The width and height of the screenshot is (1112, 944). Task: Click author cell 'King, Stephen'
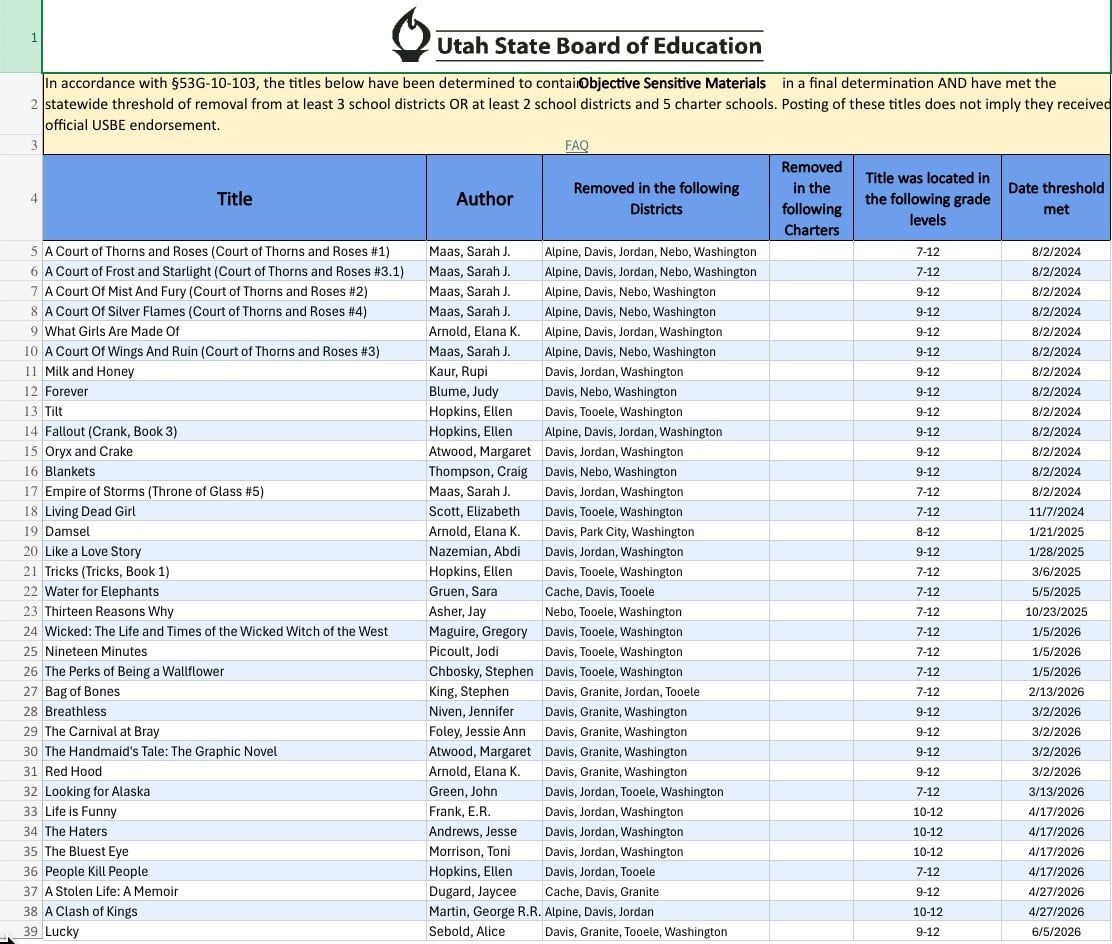[484, 692]
